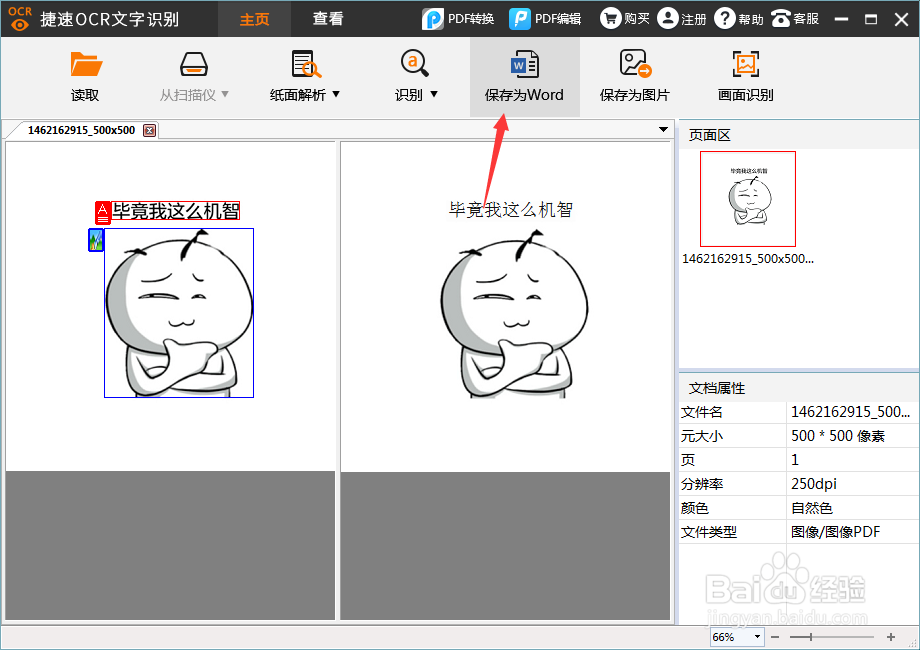Launch the PDF编辑 tool icon
Image resolution: width=920 pixels, height=650 pixels.
click(519, 18)
